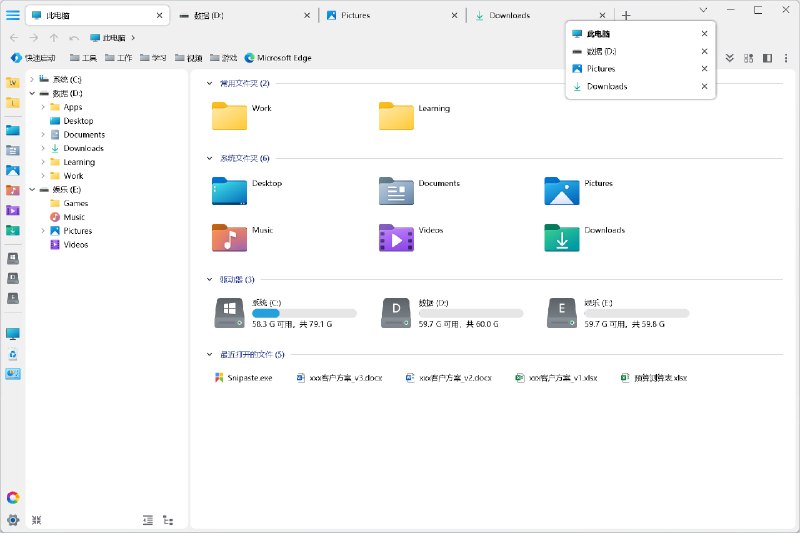Click the settings gear in the sidebar
Viewport: 800px width, 533px height.
[13, 520]
